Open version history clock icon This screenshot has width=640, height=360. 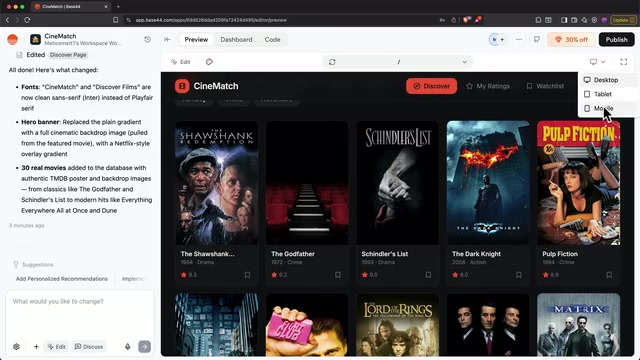click(147, 40)
